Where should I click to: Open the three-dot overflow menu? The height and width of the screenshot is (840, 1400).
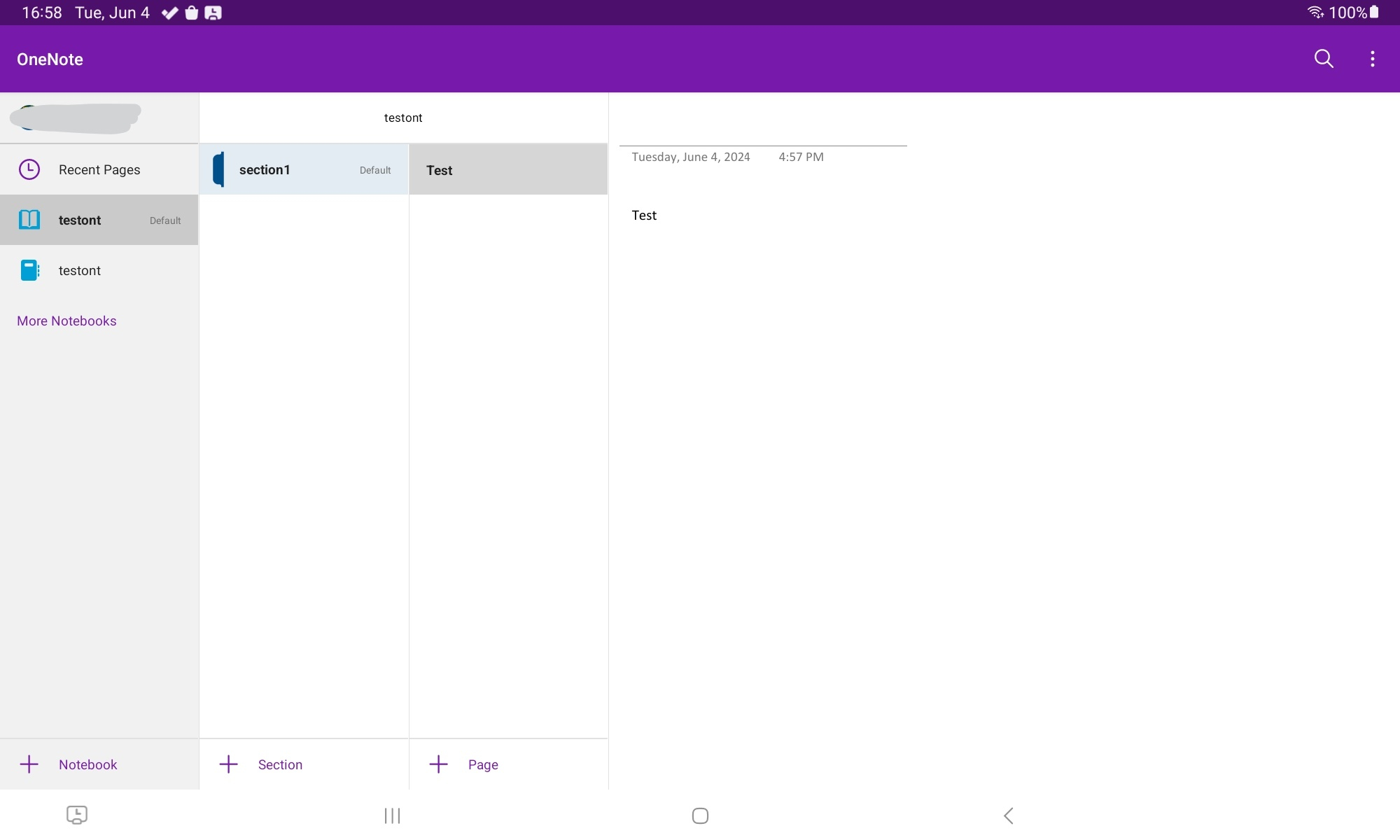(1372, 59)
